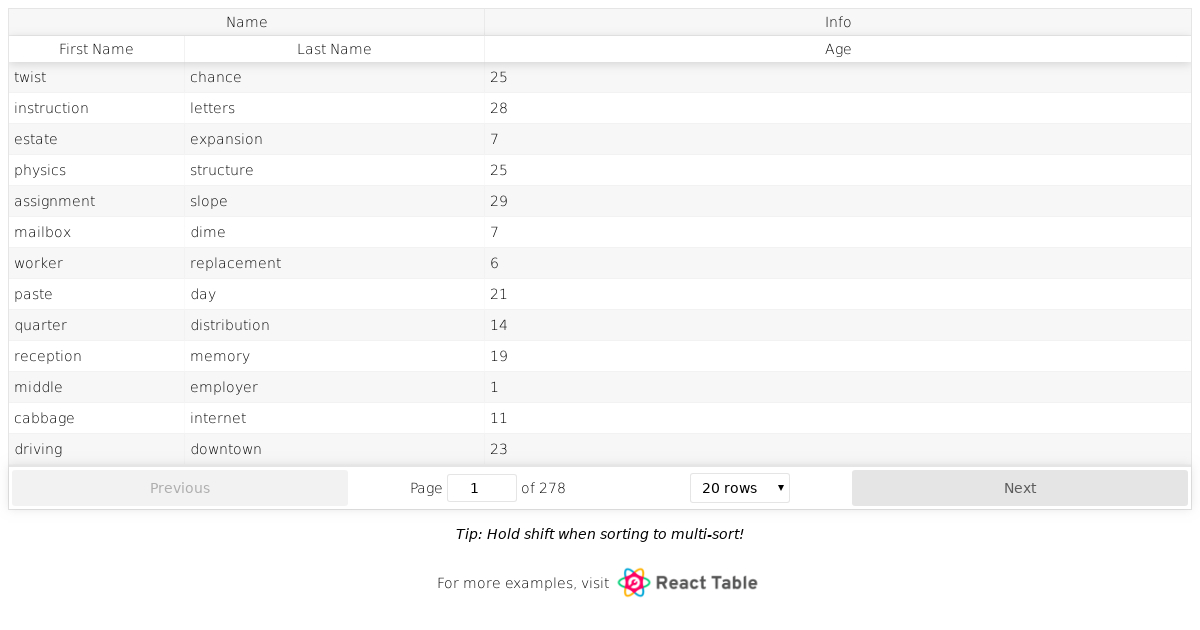
Task: Click the last name cell 'letters'
Action: click(x=213, y=108)
